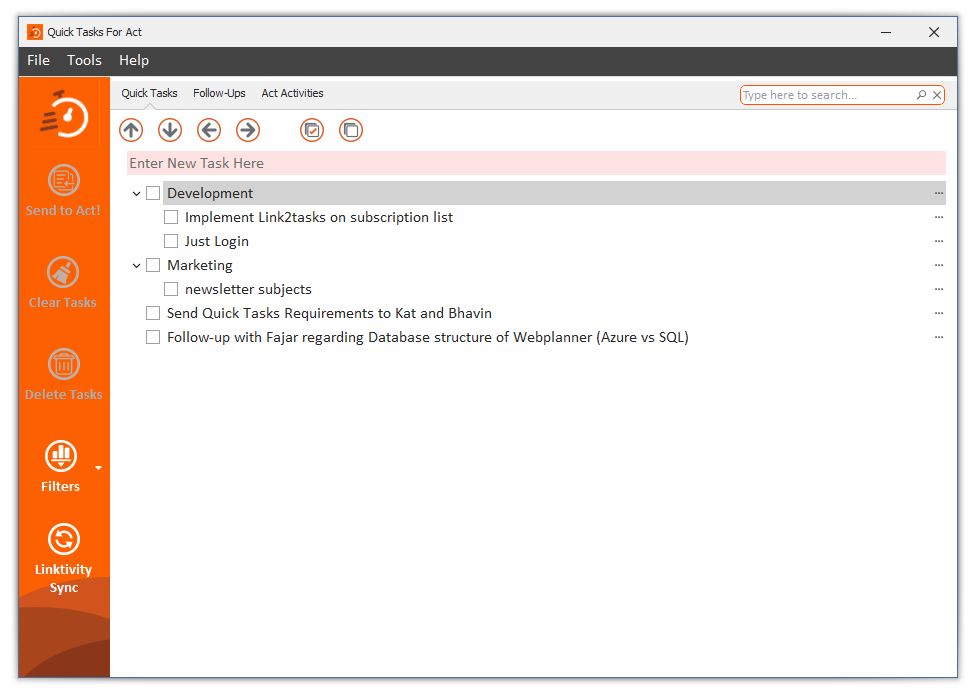Check the Implement Link2tasks on subscription list checkbox

pyautogui.click(x=171, y=217)
